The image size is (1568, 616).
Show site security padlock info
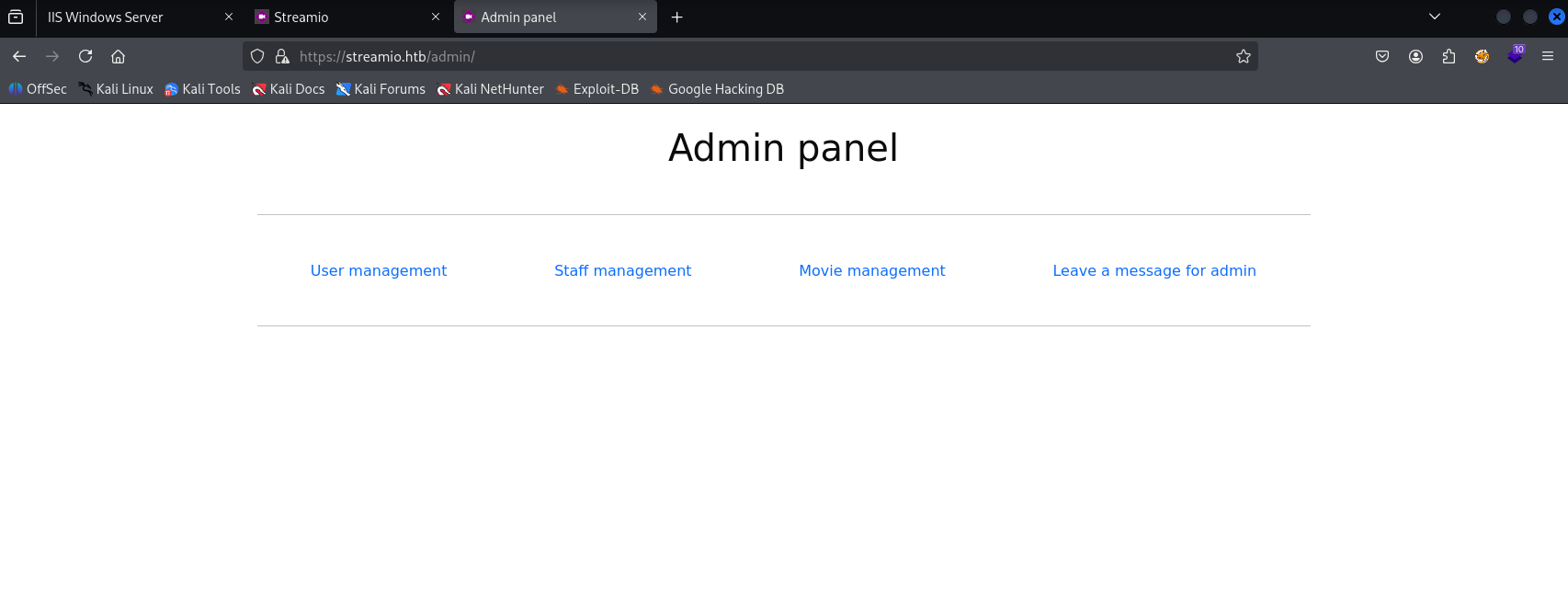point(282,56)
